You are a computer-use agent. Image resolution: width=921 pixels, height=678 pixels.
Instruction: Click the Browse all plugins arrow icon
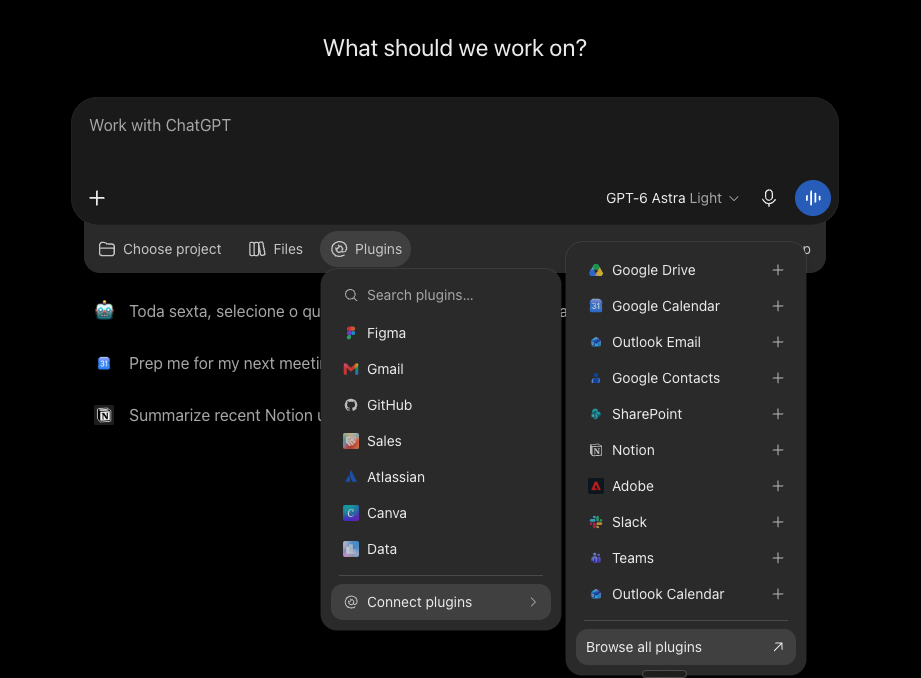778,647
